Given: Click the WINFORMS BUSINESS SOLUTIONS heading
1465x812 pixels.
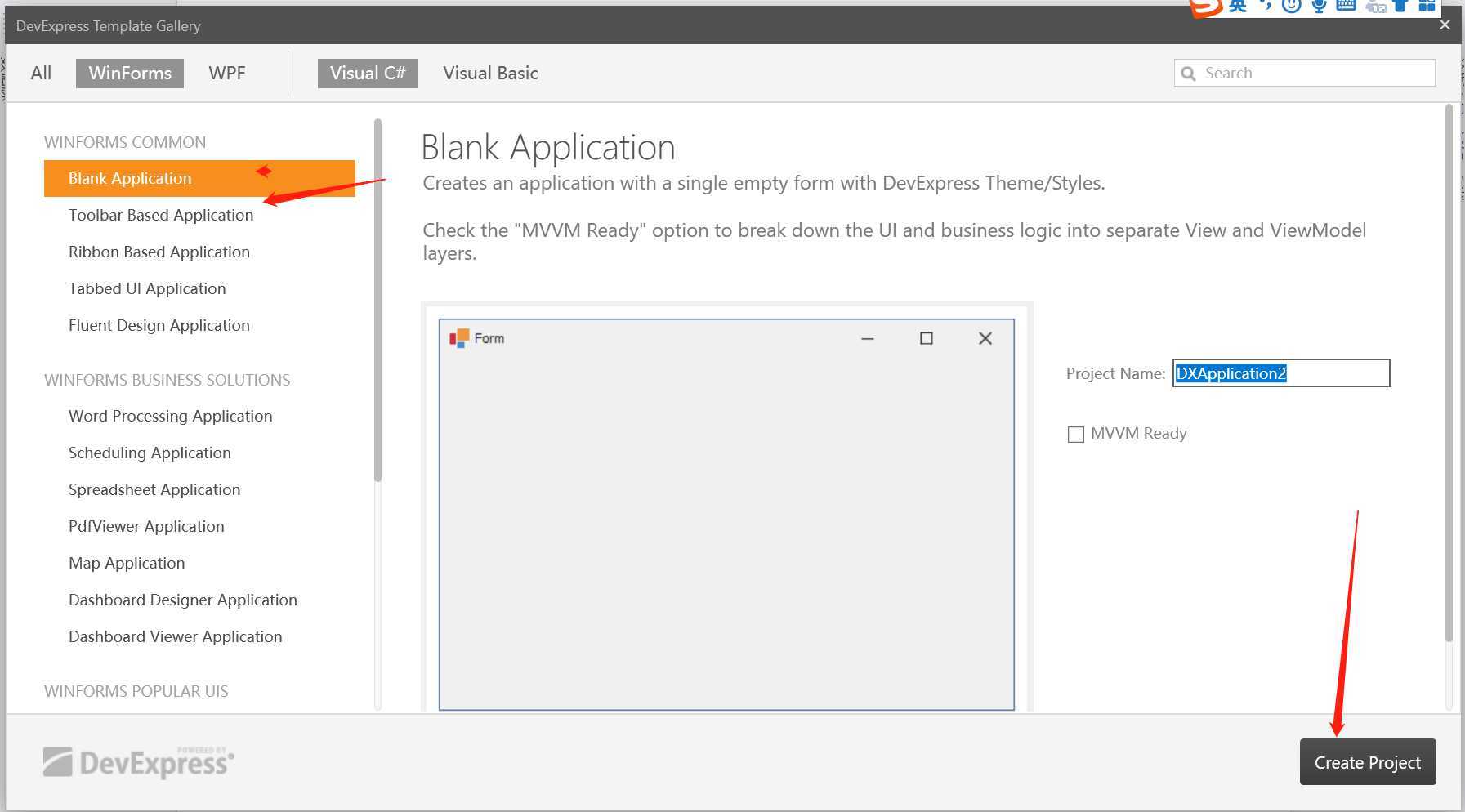Looking at the screenshot, I should coord(167,380).
